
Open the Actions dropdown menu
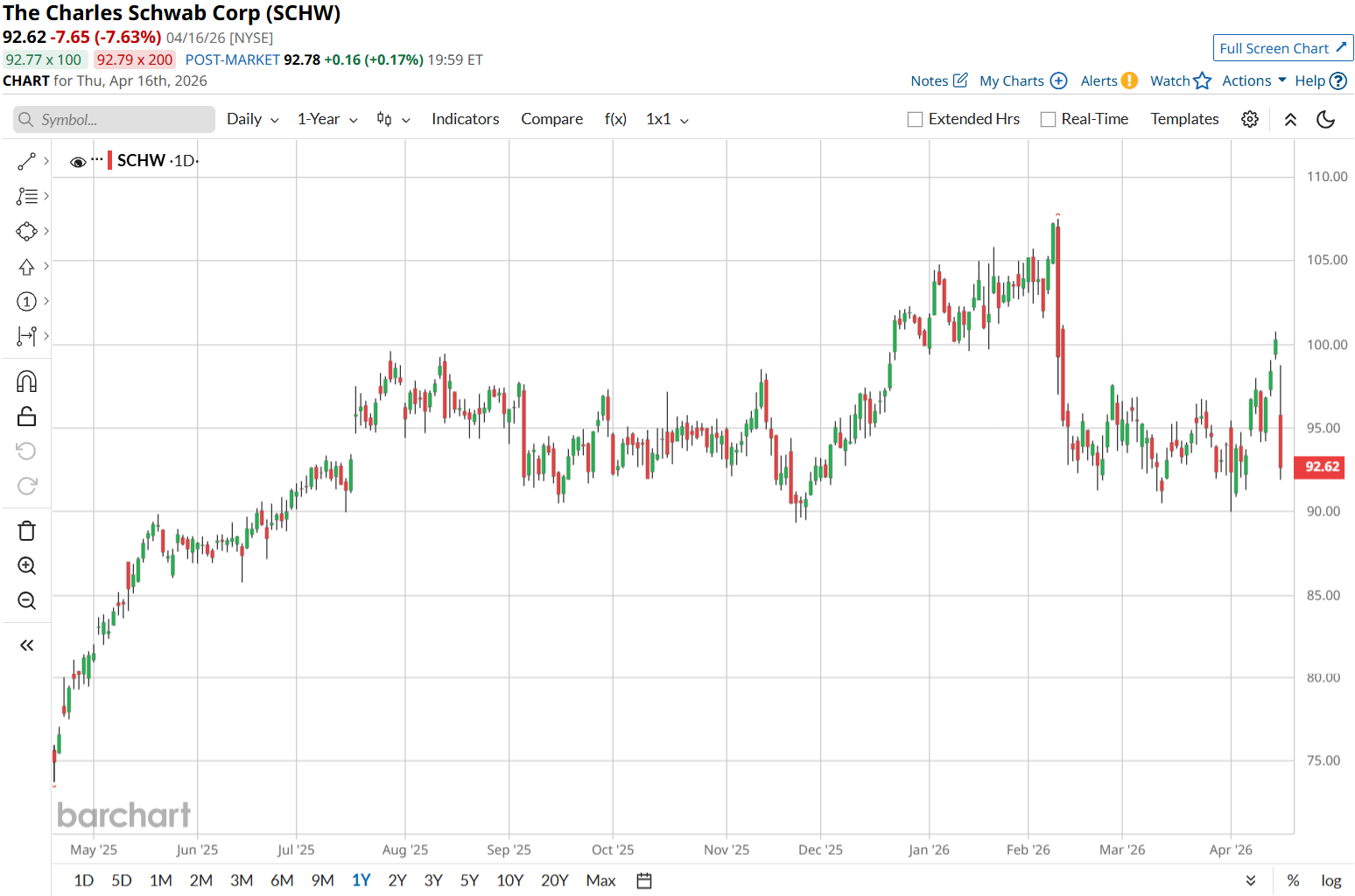(x=1254, y=80)
